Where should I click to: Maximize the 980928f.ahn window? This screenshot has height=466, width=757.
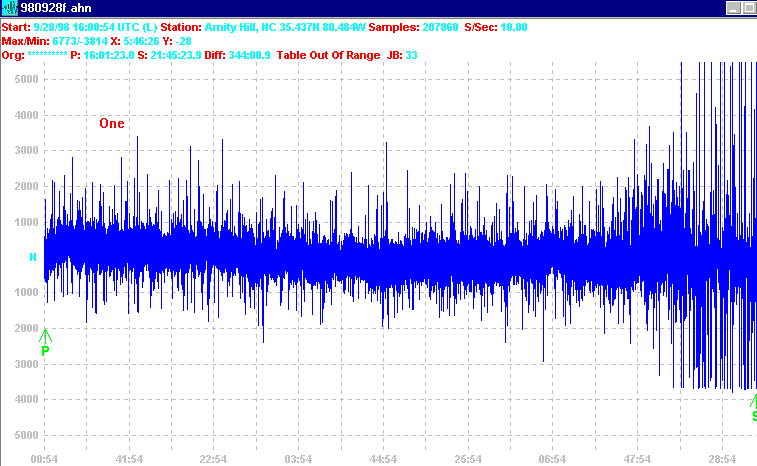[x=749, y=8]
